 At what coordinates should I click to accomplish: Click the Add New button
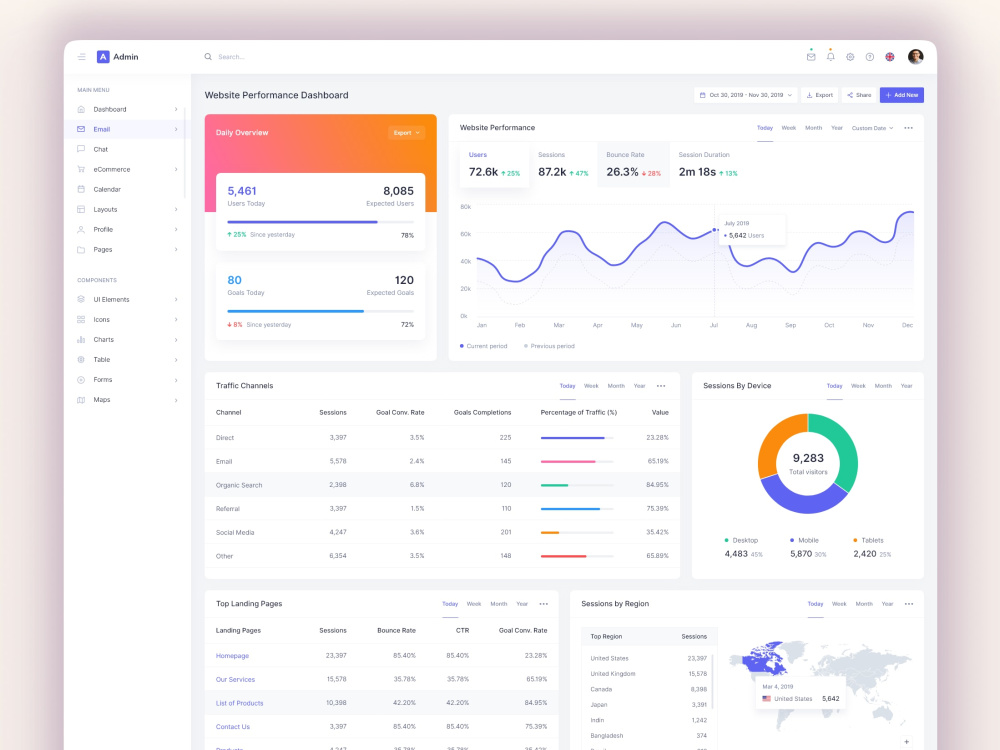(902, 95)
